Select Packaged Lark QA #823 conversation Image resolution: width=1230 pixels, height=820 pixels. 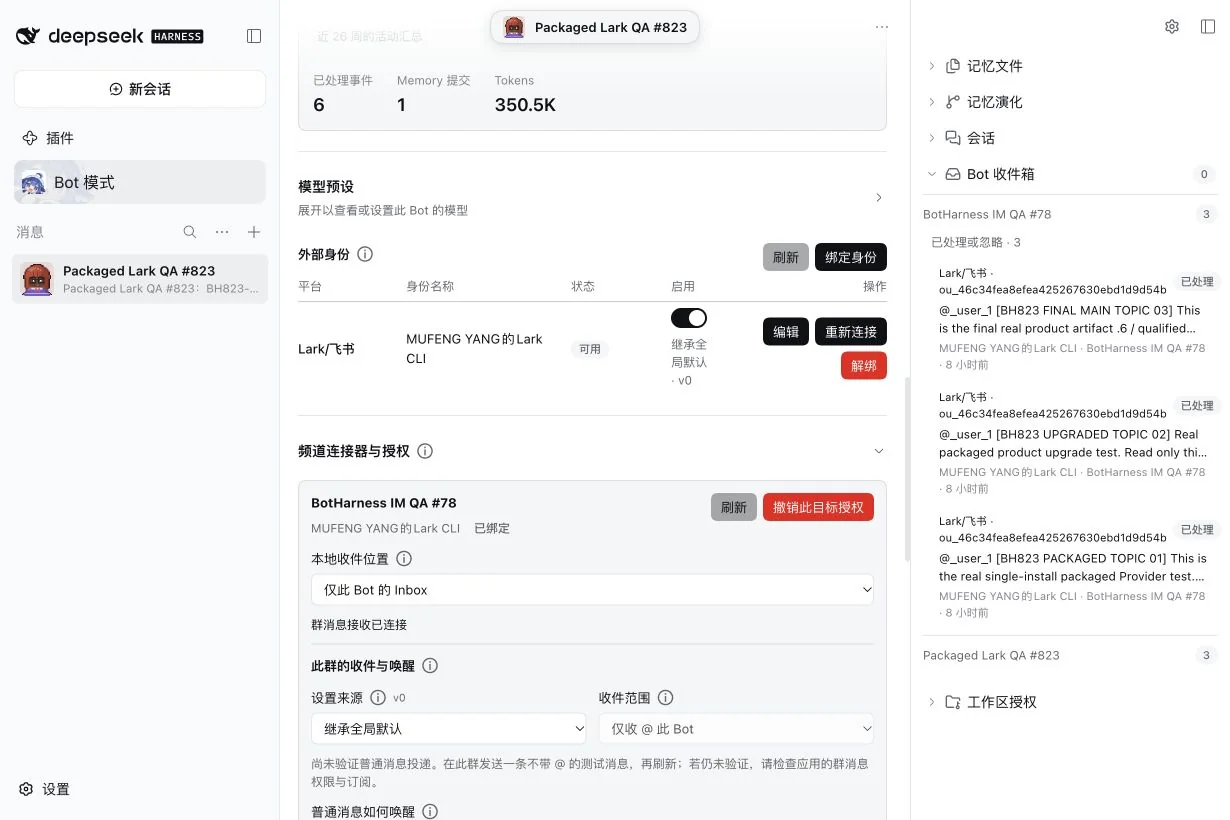[x=141, y=279]
